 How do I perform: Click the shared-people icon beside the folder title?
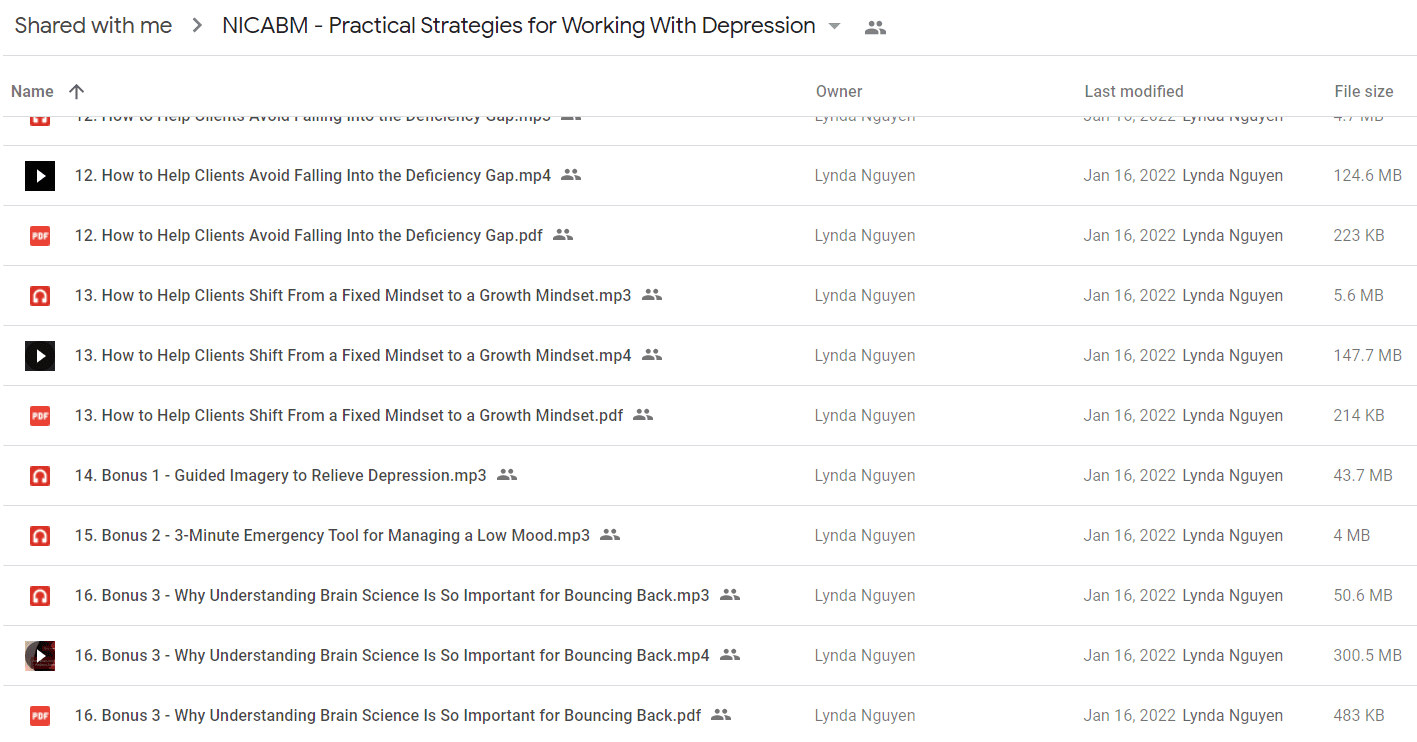click(875, 28)
